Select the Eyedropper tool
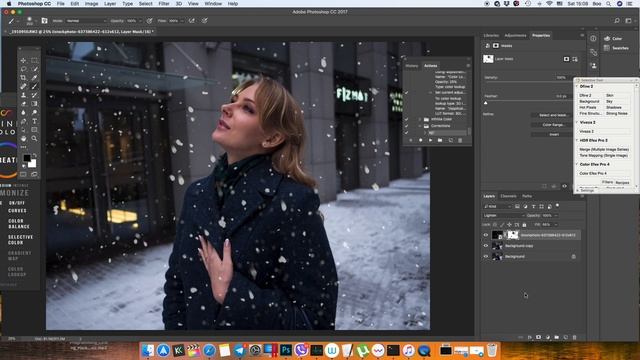This screenshot has width=640, height=360. 34,78
